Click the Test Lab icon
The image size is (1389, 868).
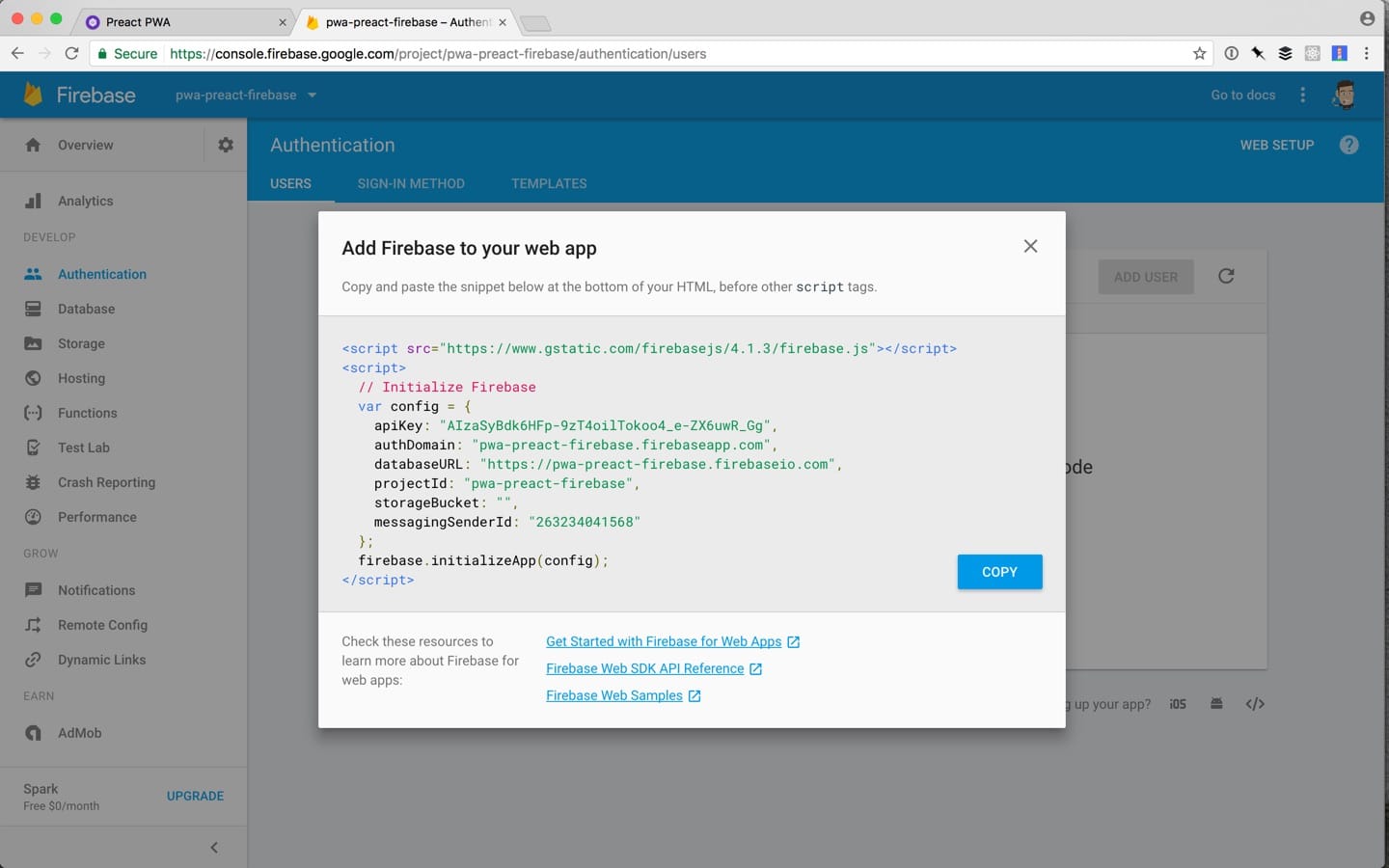[x=33, y=448]
